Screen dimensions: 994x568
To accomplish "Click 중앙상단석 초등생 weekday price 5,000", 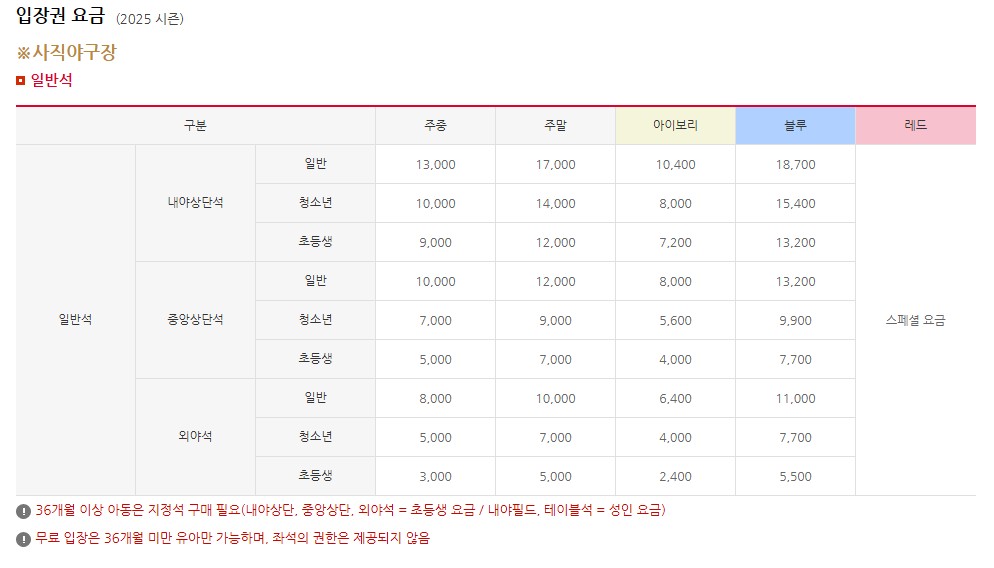I will (x=436, y=359).
